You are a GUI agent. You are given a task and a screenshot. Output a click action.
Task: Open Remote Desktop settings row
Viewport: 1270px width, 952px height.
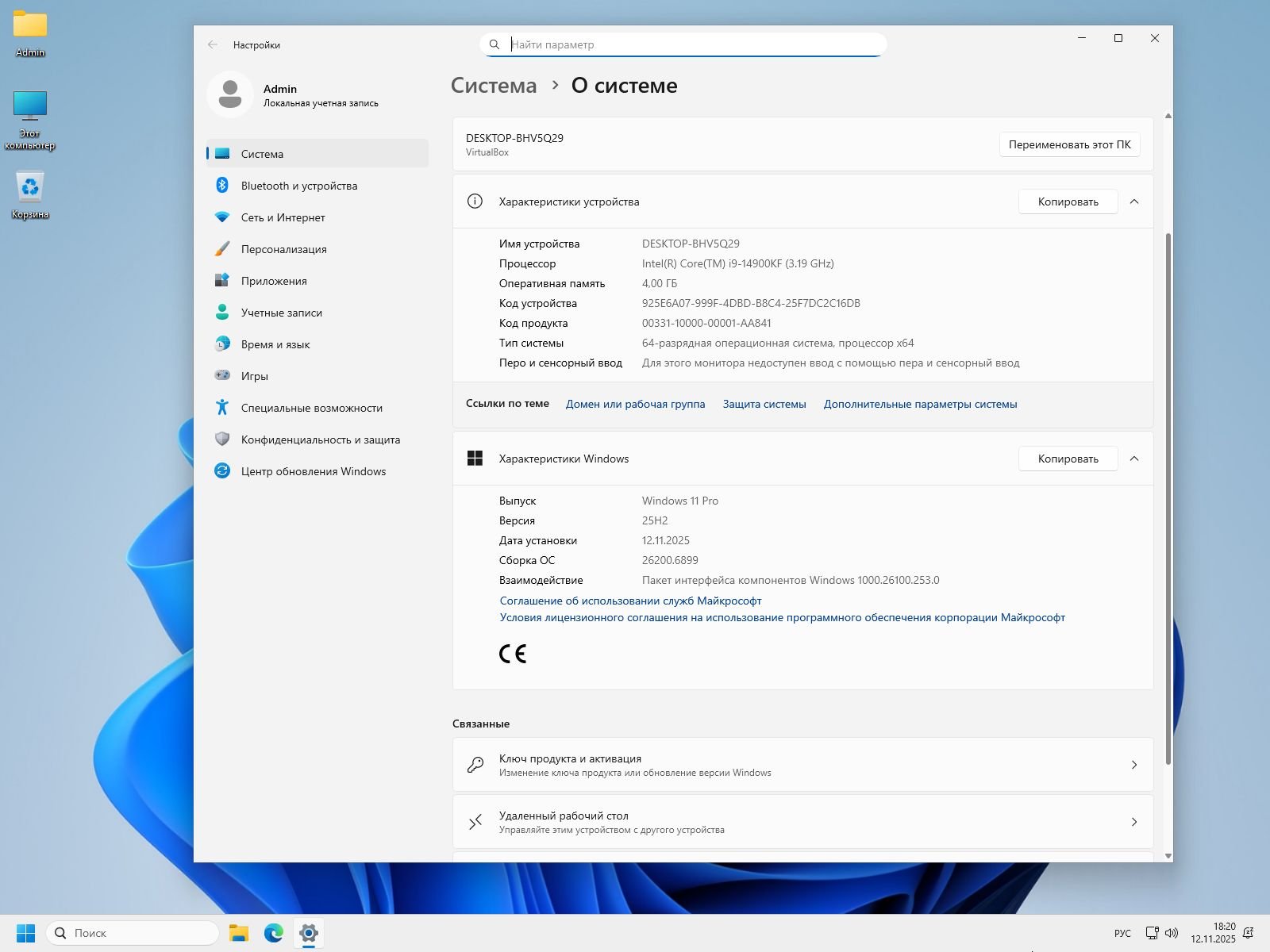802,822
